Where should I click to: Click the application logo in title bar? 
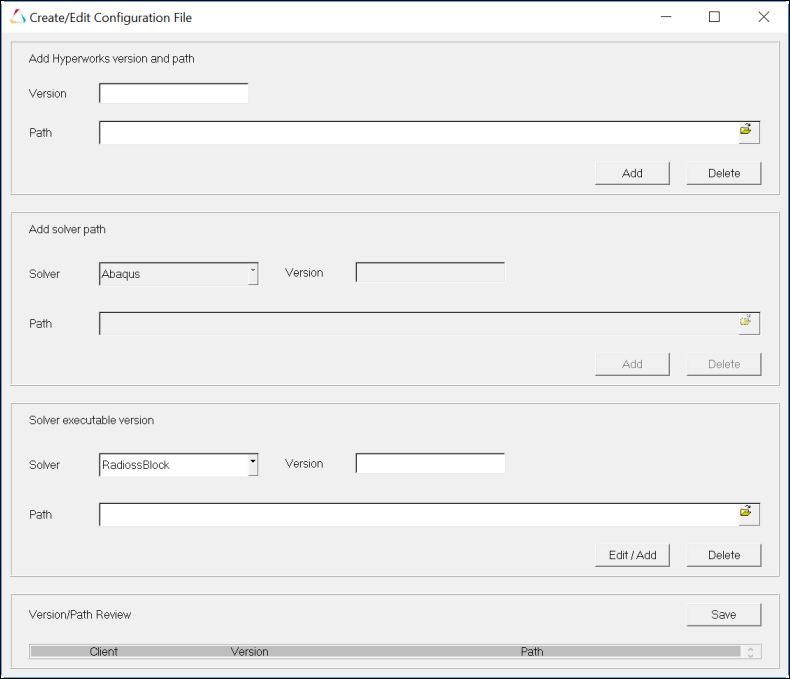pos(17,17)
